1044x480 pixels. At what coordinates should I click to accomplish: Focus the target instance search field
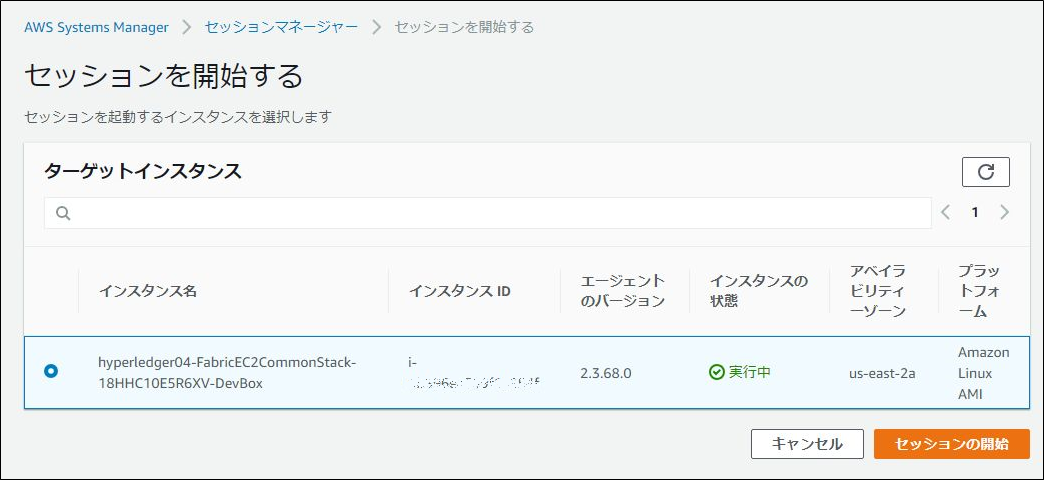pyautogui.click(x=487, y=213)
